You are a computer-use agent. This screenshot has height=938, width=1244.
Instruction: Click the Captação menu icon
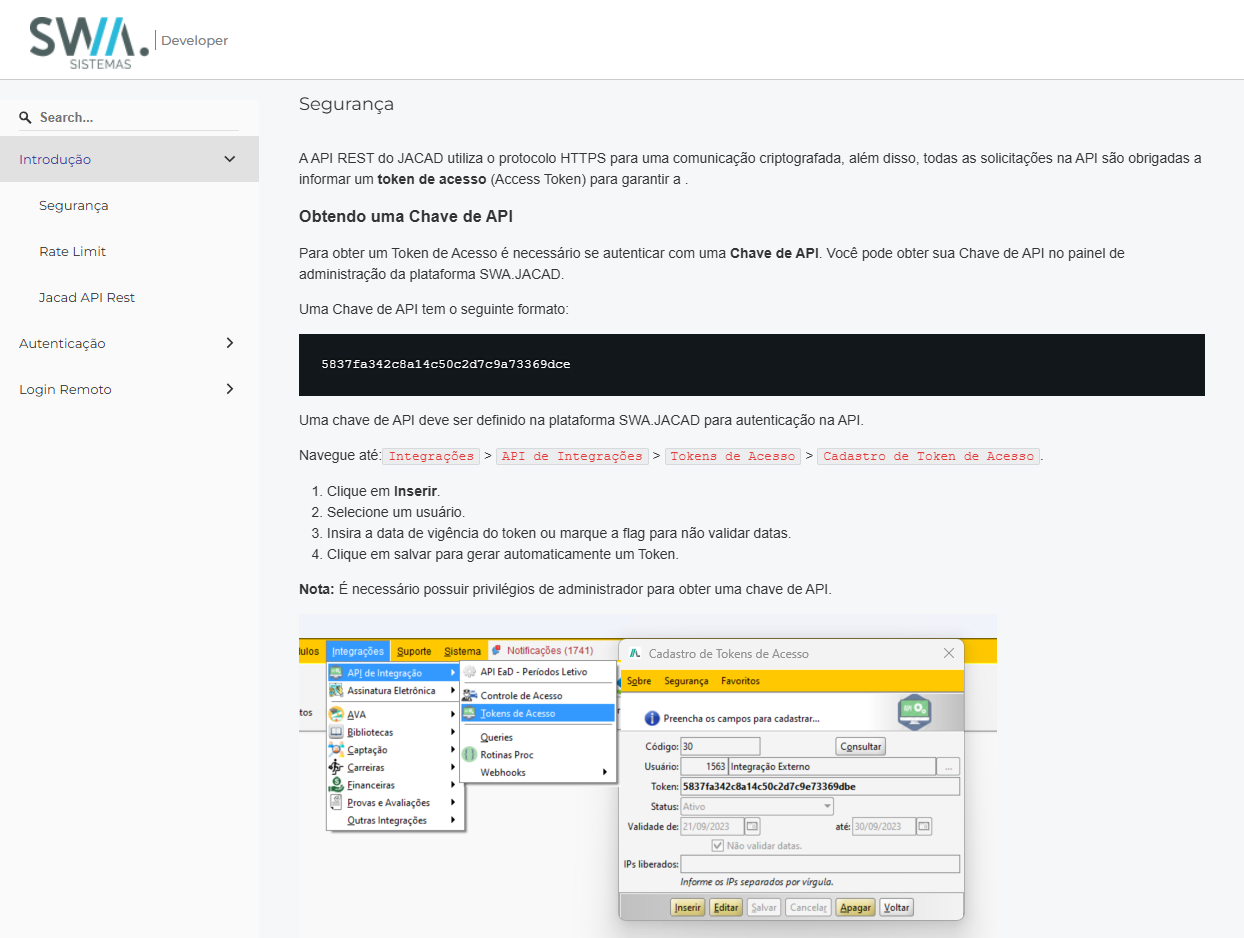(336, 750)
